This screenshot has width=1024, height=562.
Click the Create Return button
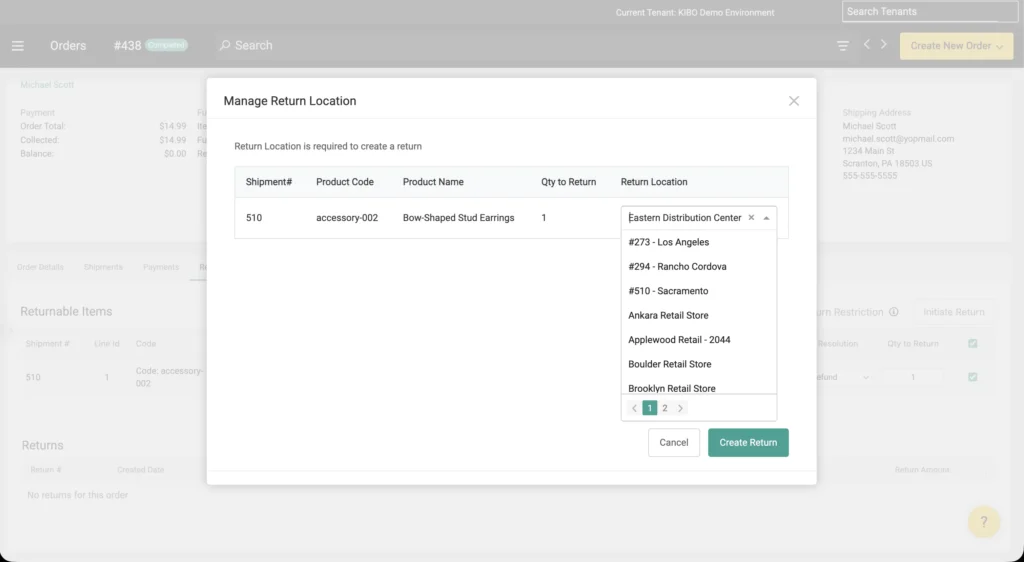[748, 442]
